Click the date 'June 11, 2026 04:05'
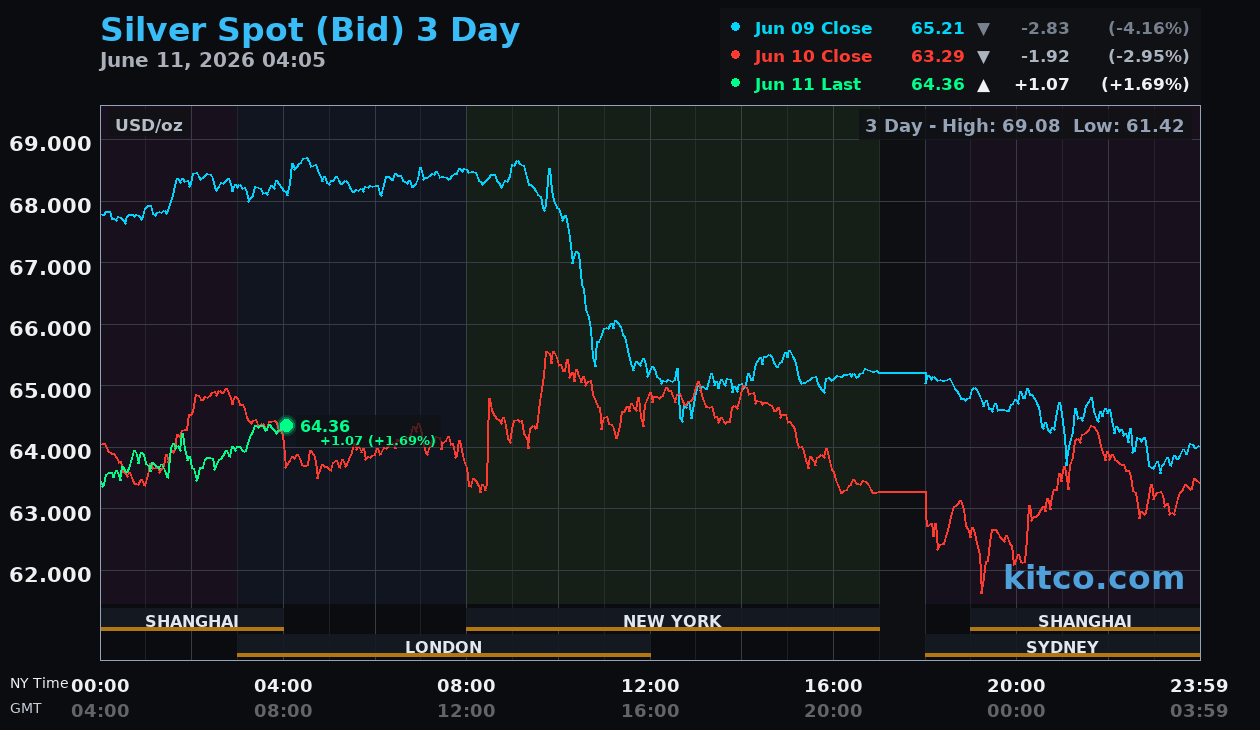Image resolution: width=1260 pixels, height=730 pixels. coord(213,61)
